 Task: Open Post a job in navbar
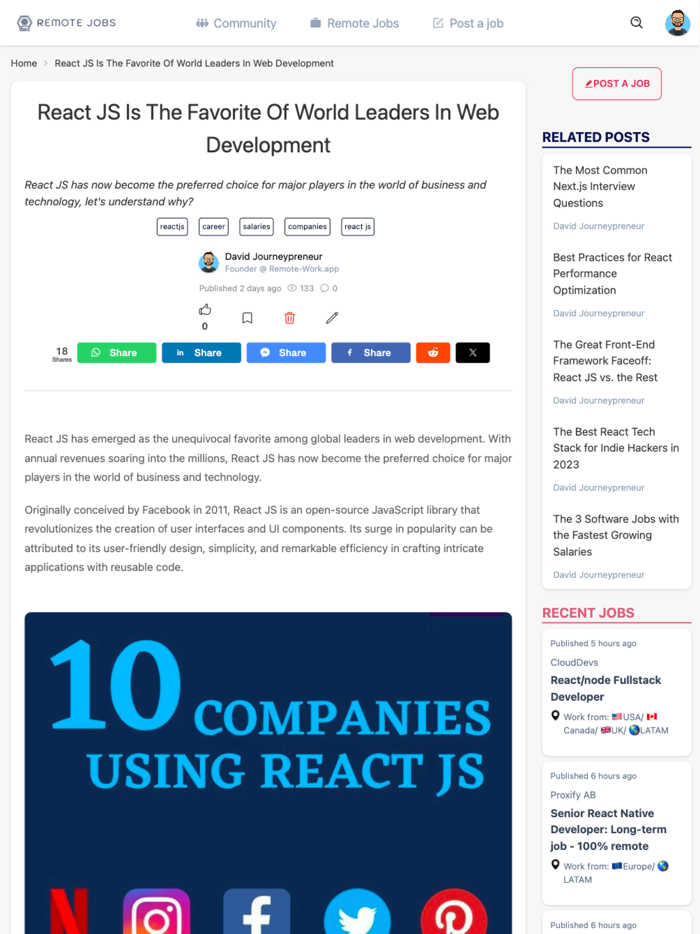click(468, 23)
